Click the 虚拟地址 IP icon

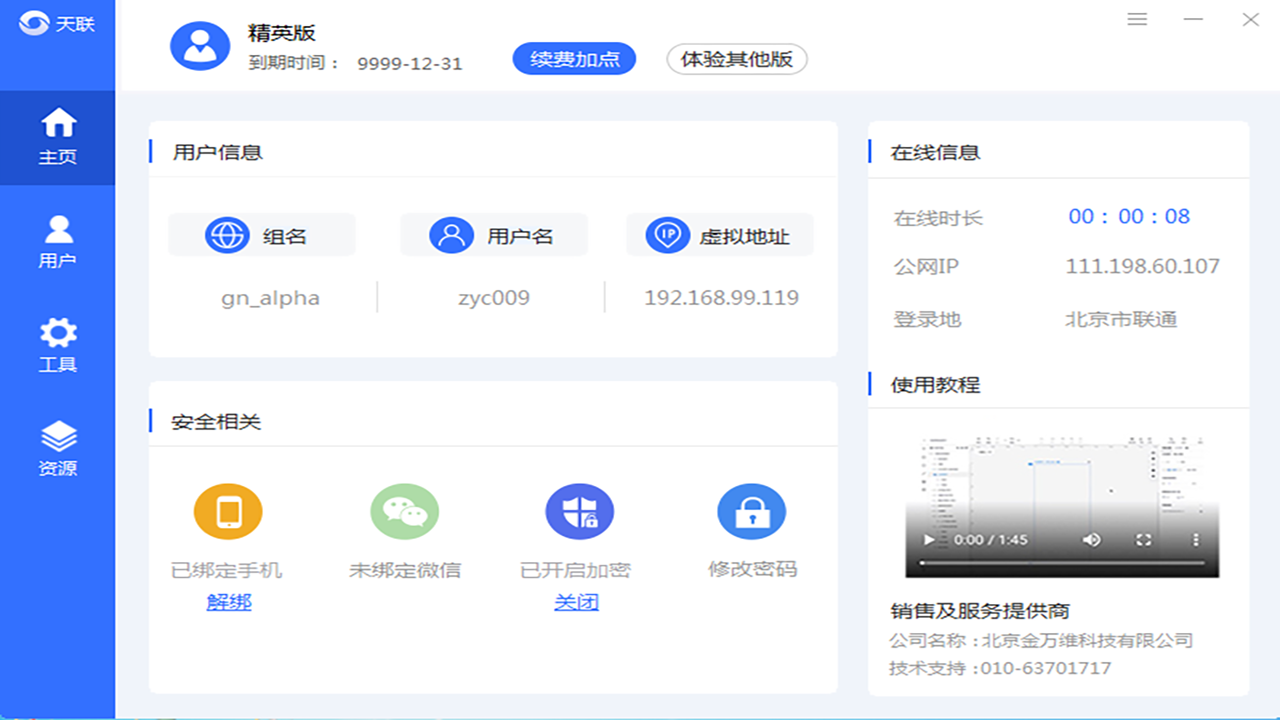click(x=666, y=235)
